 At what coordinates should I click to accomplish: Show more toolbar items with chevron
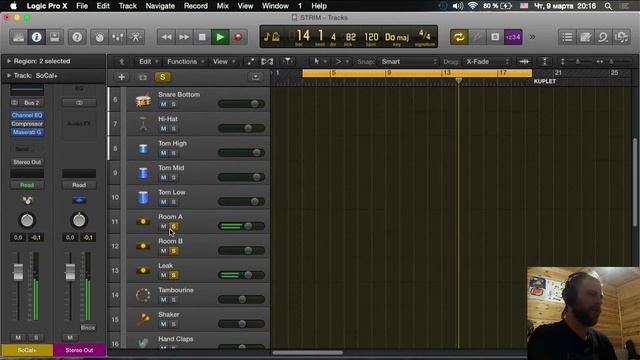[532, 37]
